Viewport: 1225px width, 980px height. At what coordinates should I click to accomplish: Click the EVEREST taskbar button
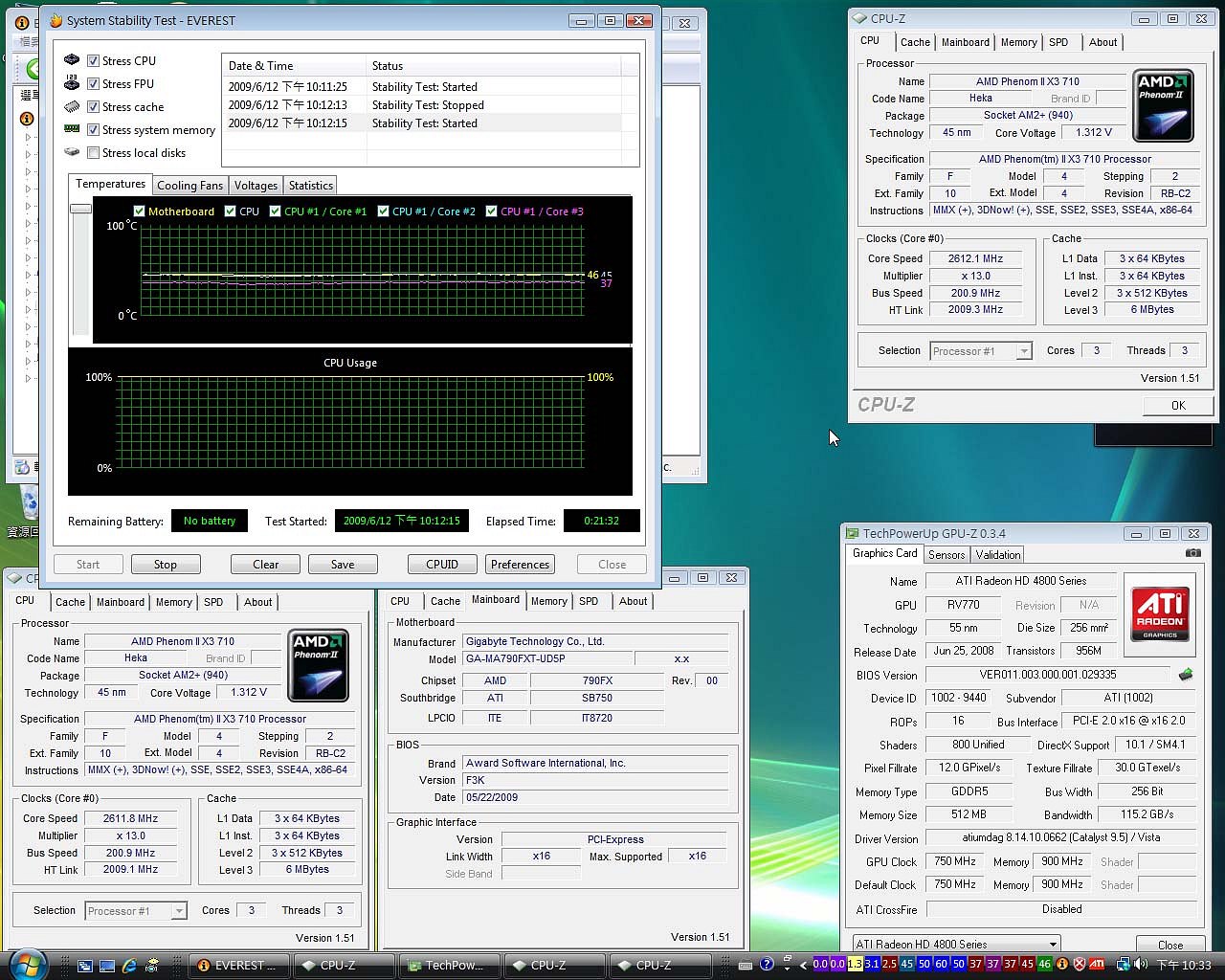(237, 966)
